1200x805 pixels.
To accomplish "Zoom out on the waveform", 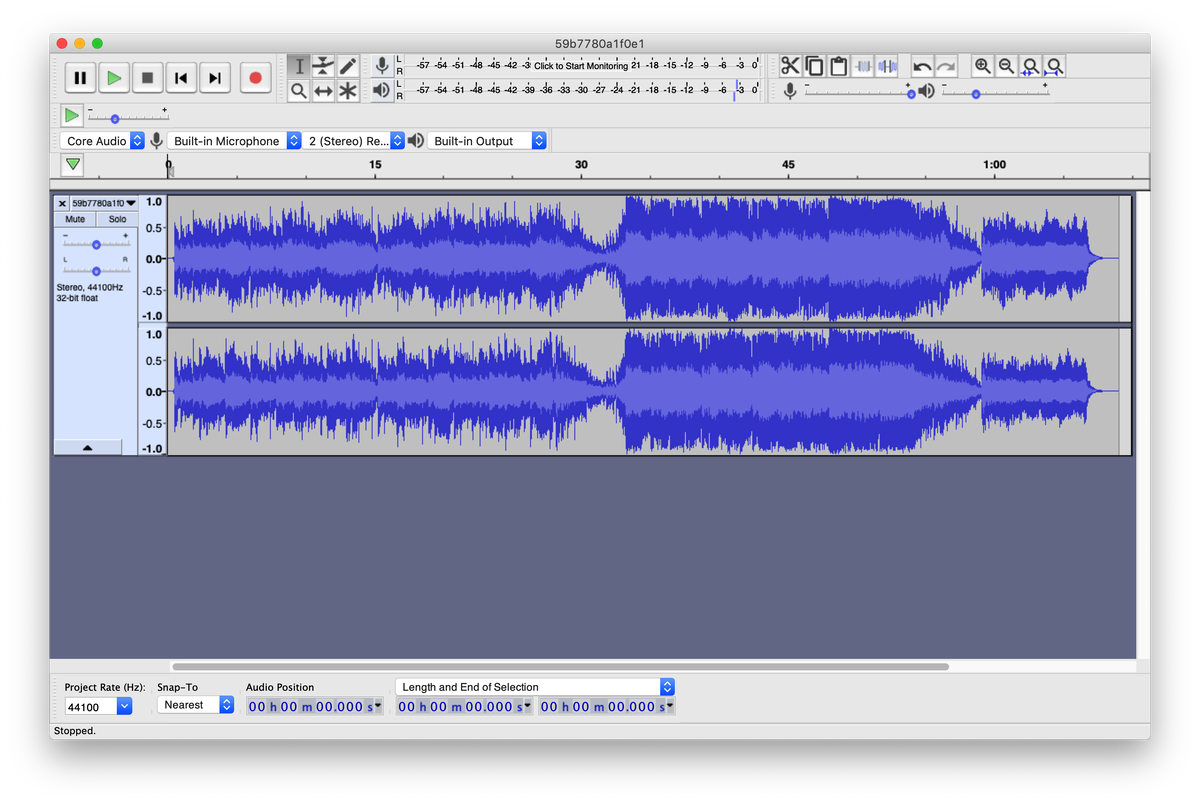I will click(1006, 66).
